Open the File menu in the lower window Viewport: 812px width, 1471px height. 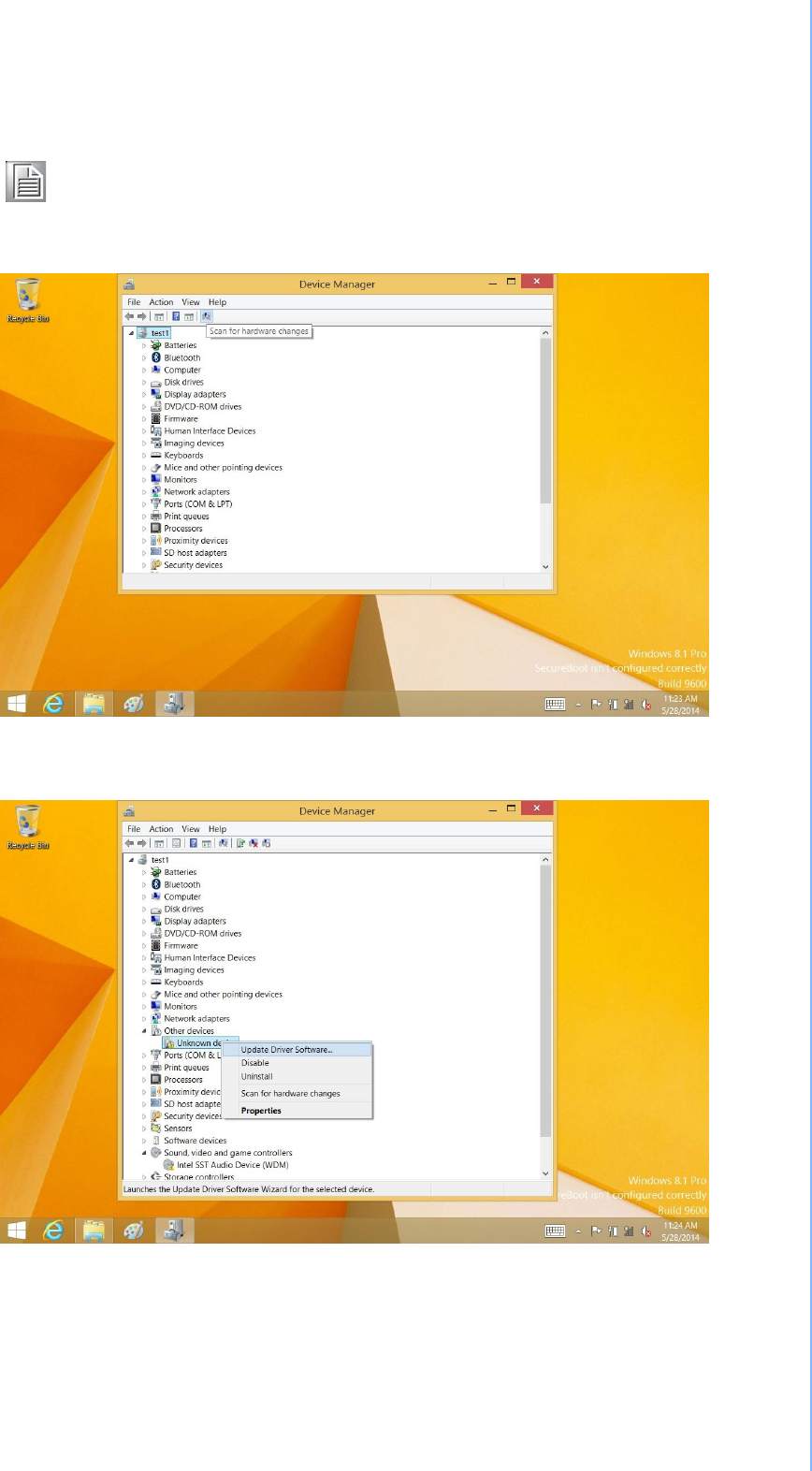134,829
